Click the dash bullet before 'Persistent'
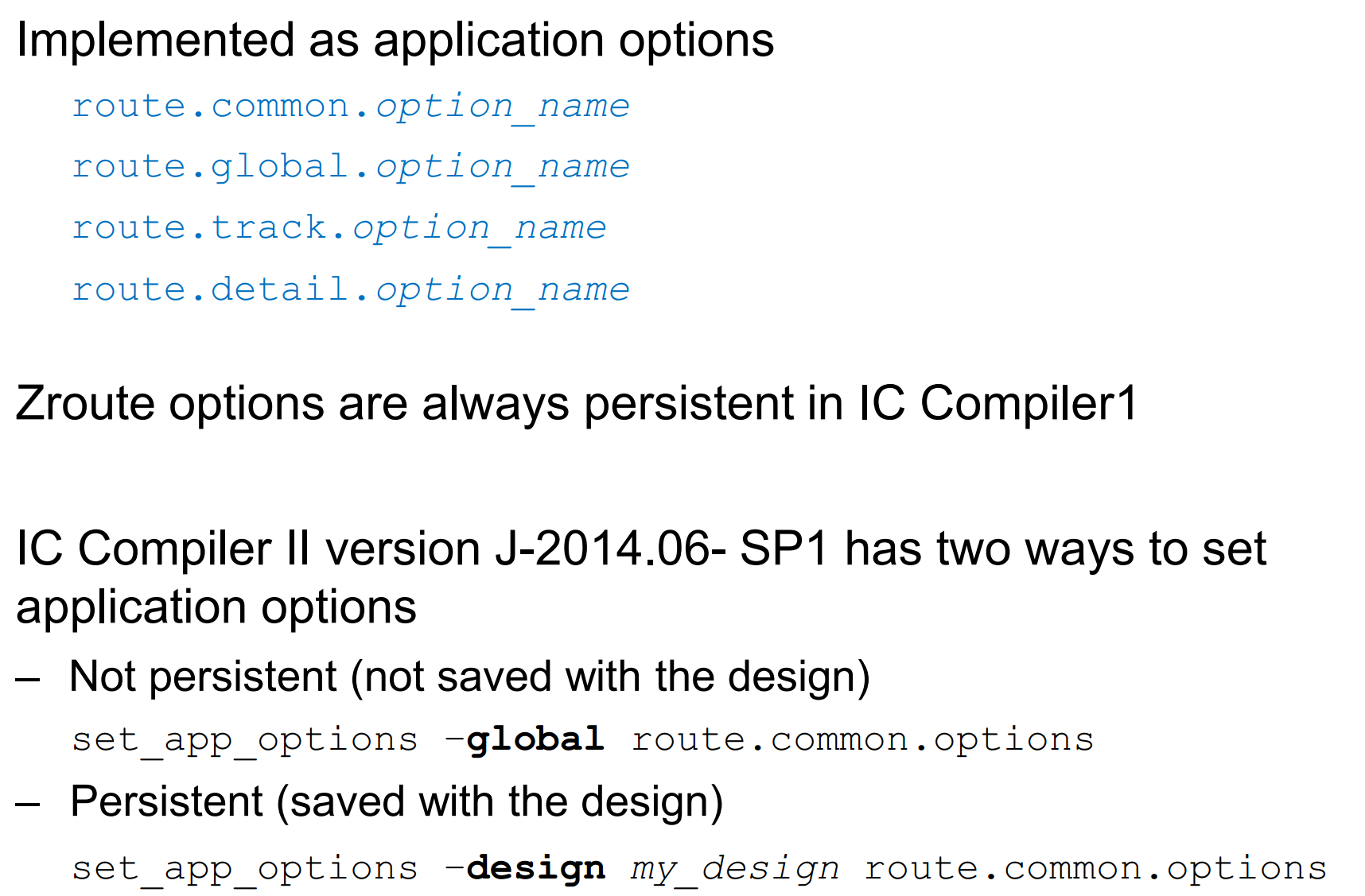 click(28, 805)
